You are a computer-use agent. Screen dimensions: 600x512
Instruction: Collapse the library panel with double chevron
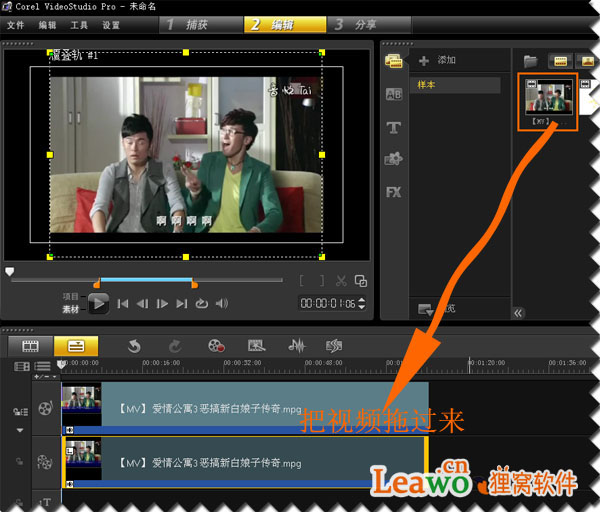click(518, 313)
